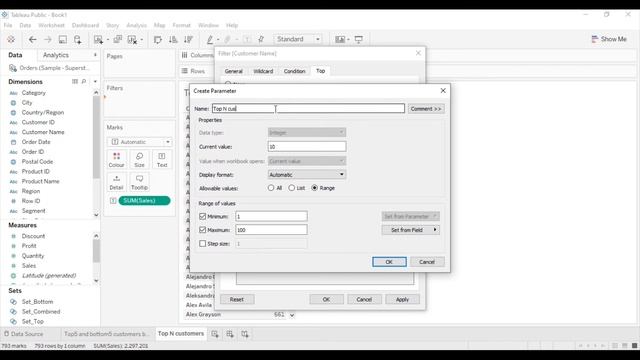This screenshot has height=360, width=640.
Task: Switch to the Wildcard tab in Filter dialog
Action: coord(263,71)
